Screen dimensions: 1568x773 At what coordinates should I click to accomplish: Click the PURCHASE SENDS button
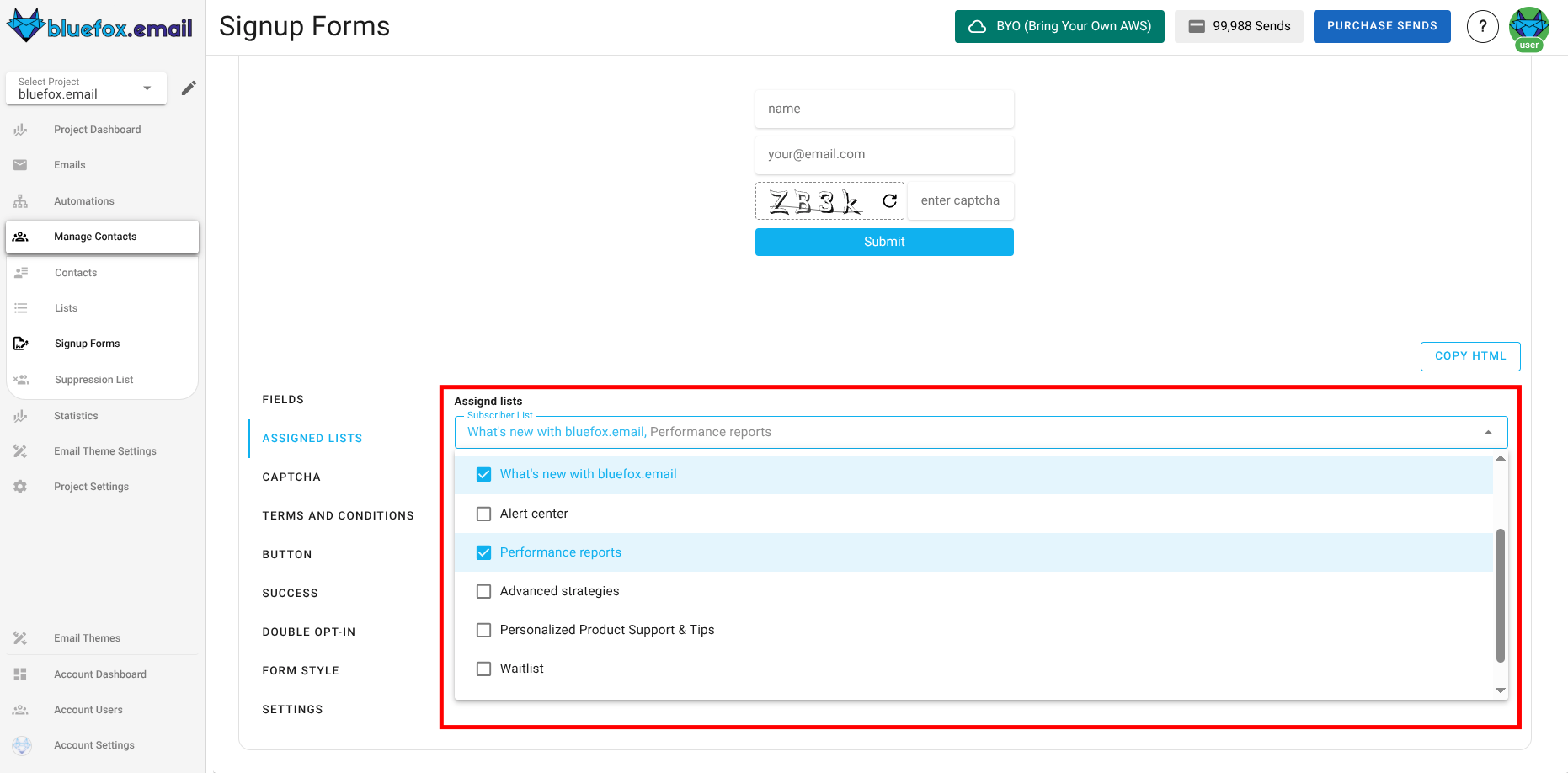tap(1382, 26)
